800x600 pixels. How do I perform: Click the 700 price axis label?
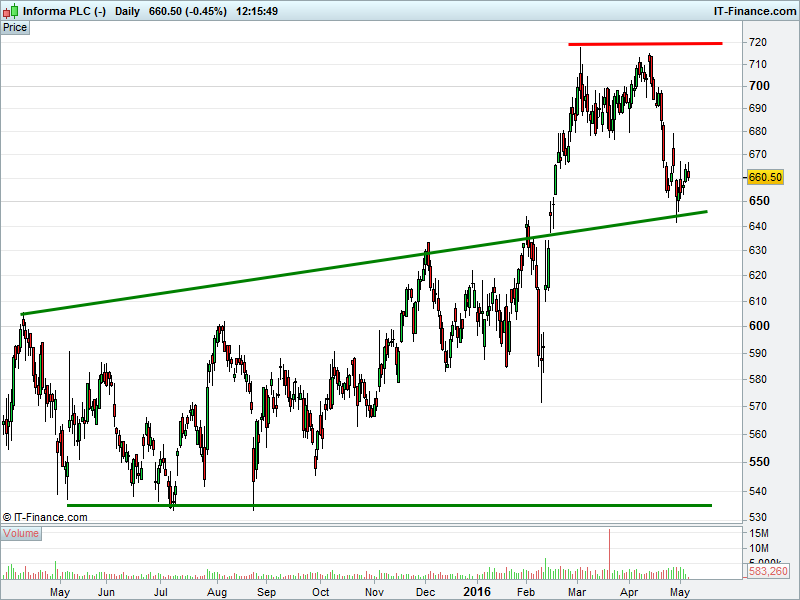[x=759, y=86]
